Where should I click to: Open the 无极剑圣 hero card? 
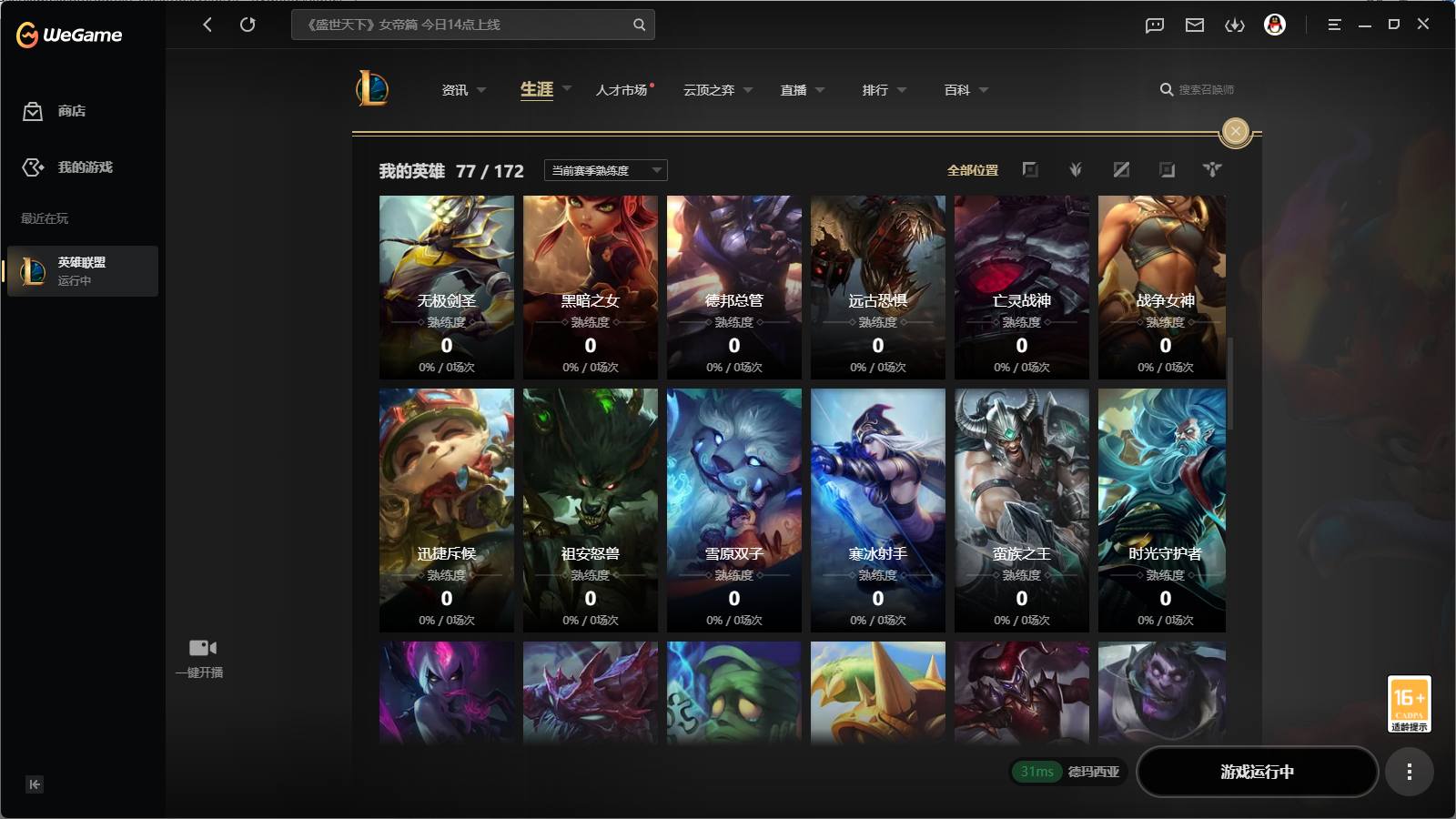[447, 288]
